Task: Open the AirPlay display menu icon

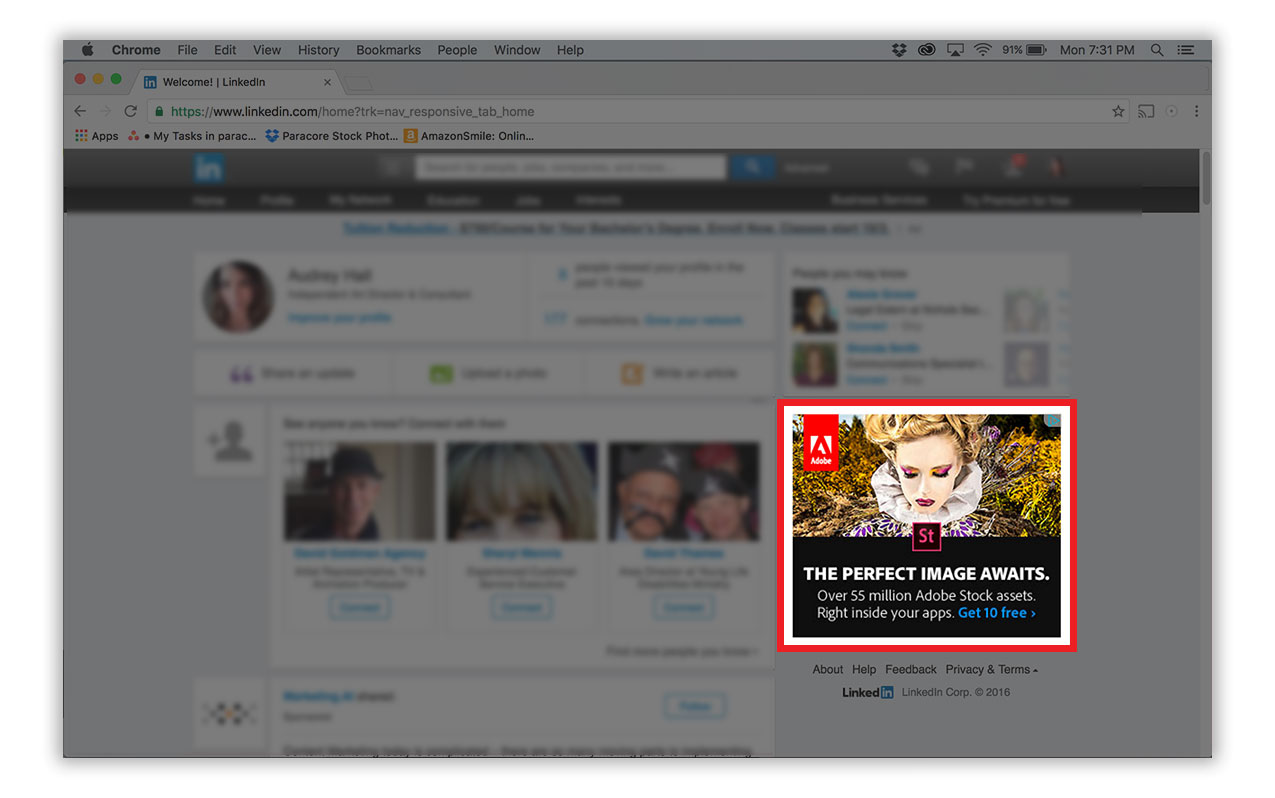Action: pos(955,50)
